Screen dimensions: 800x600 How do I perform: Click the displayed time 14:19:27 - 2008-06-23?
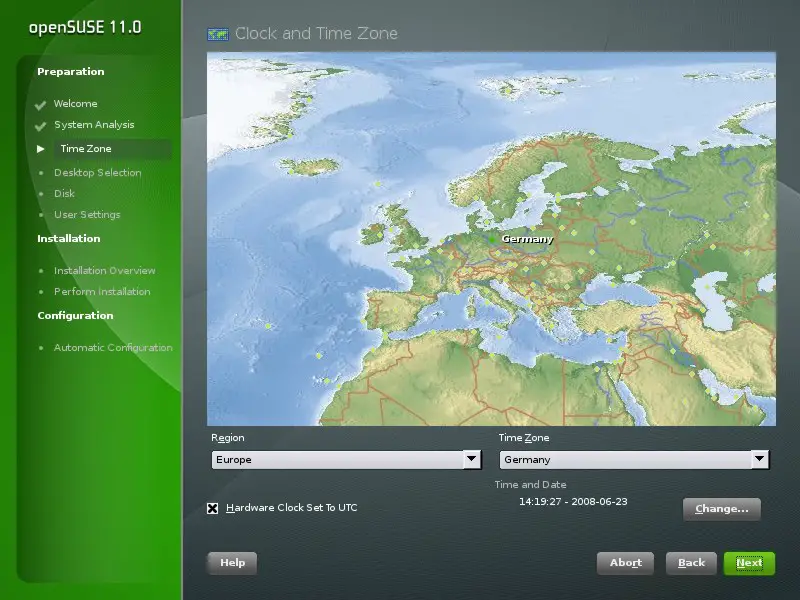coord(573,502)
